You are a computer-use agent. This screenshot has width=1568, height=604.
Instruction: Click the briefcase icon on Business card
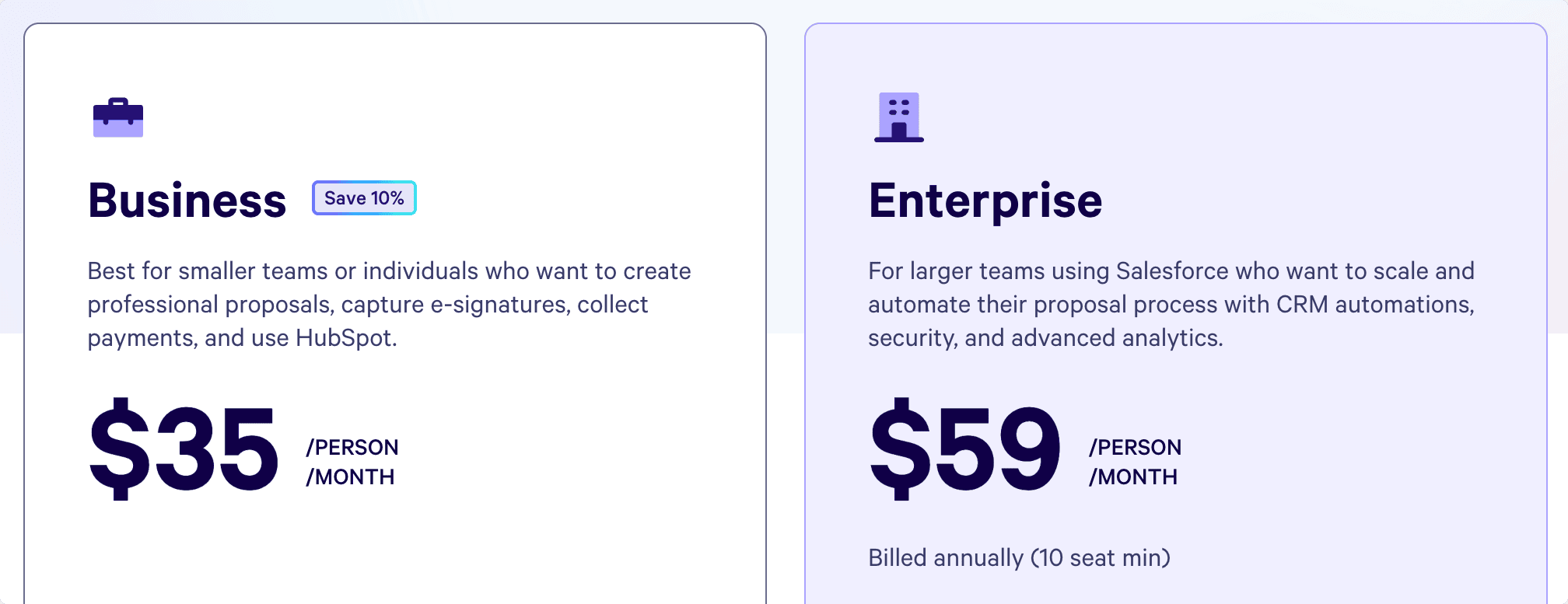(118, 117)
